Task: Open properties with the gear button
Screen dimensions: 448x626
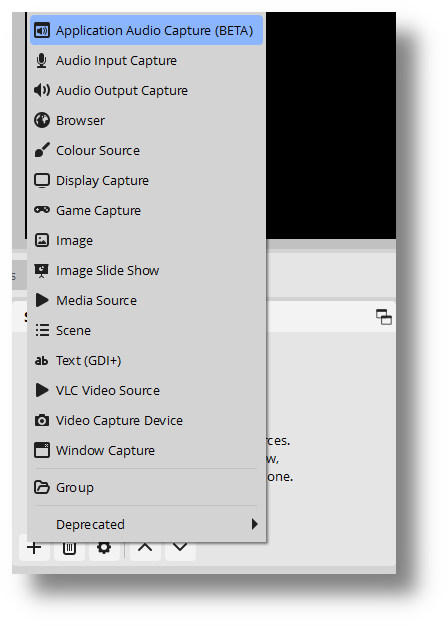Action: 104,547
